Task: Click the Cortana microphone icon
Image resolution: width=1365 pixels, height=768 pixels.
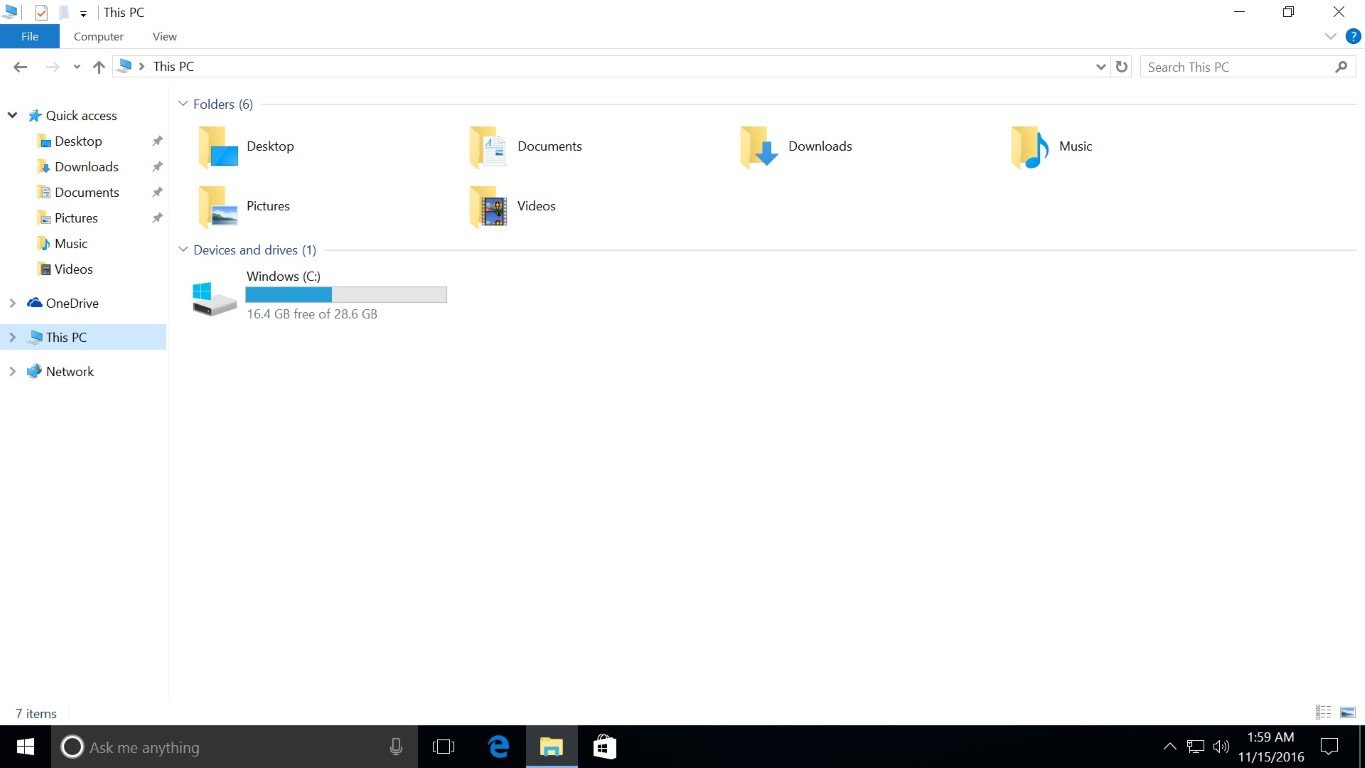Action: (396, 747)
